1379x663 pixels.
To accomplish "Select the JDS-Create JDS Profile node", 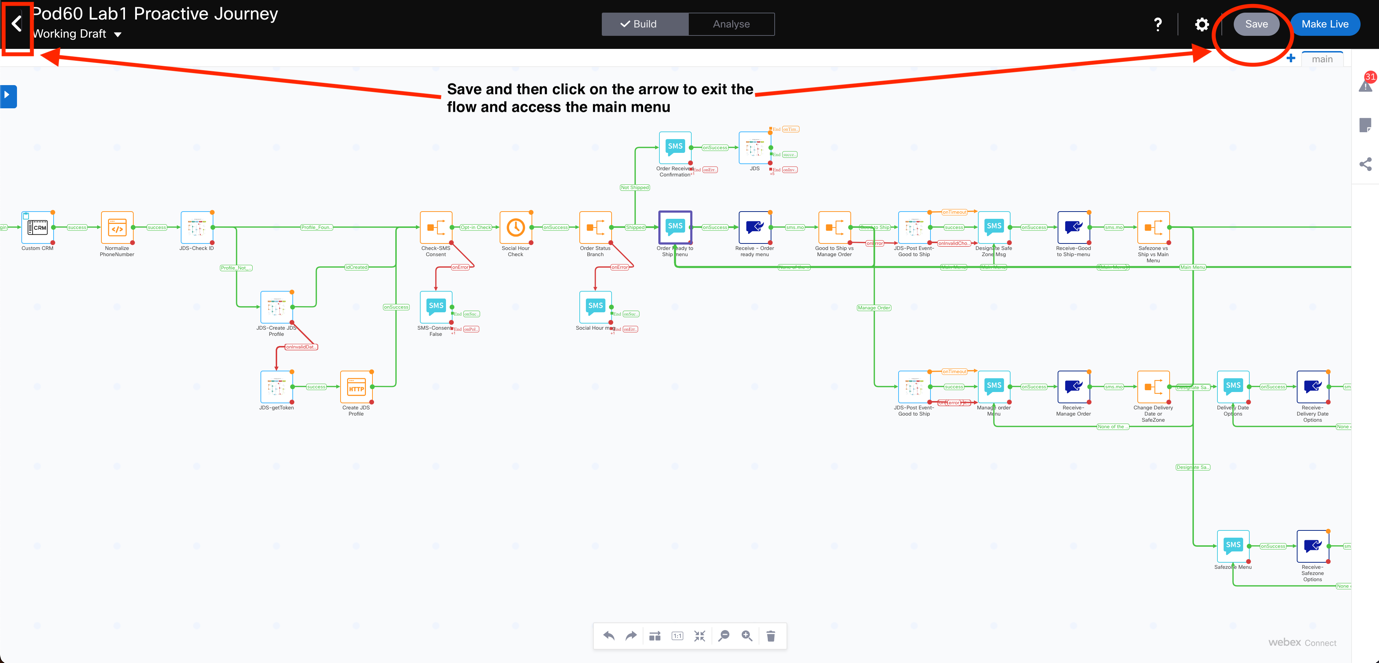I will pos(276,307).
